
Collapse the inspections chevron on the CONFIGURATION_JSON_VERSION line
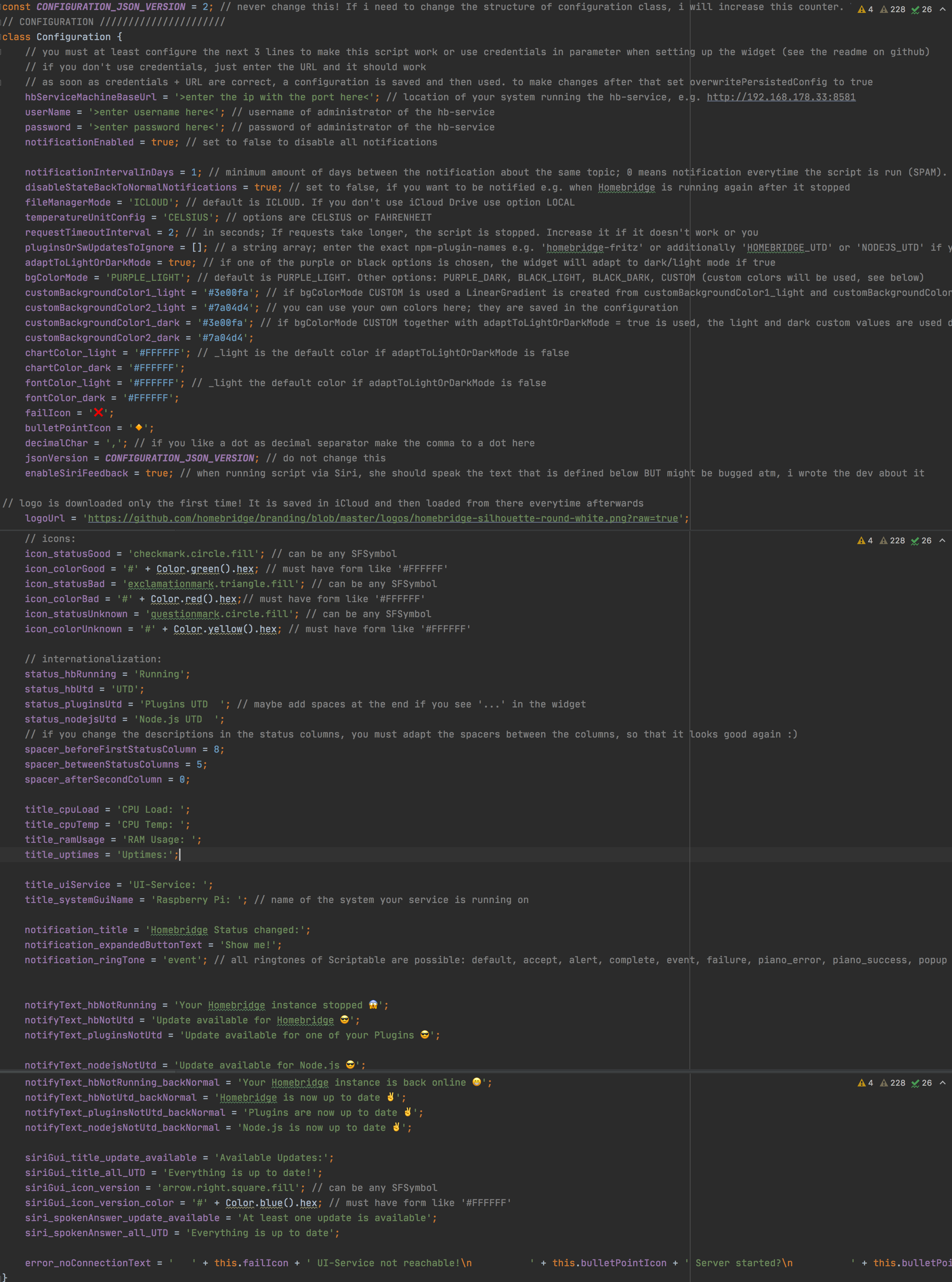tap(942, 9)
